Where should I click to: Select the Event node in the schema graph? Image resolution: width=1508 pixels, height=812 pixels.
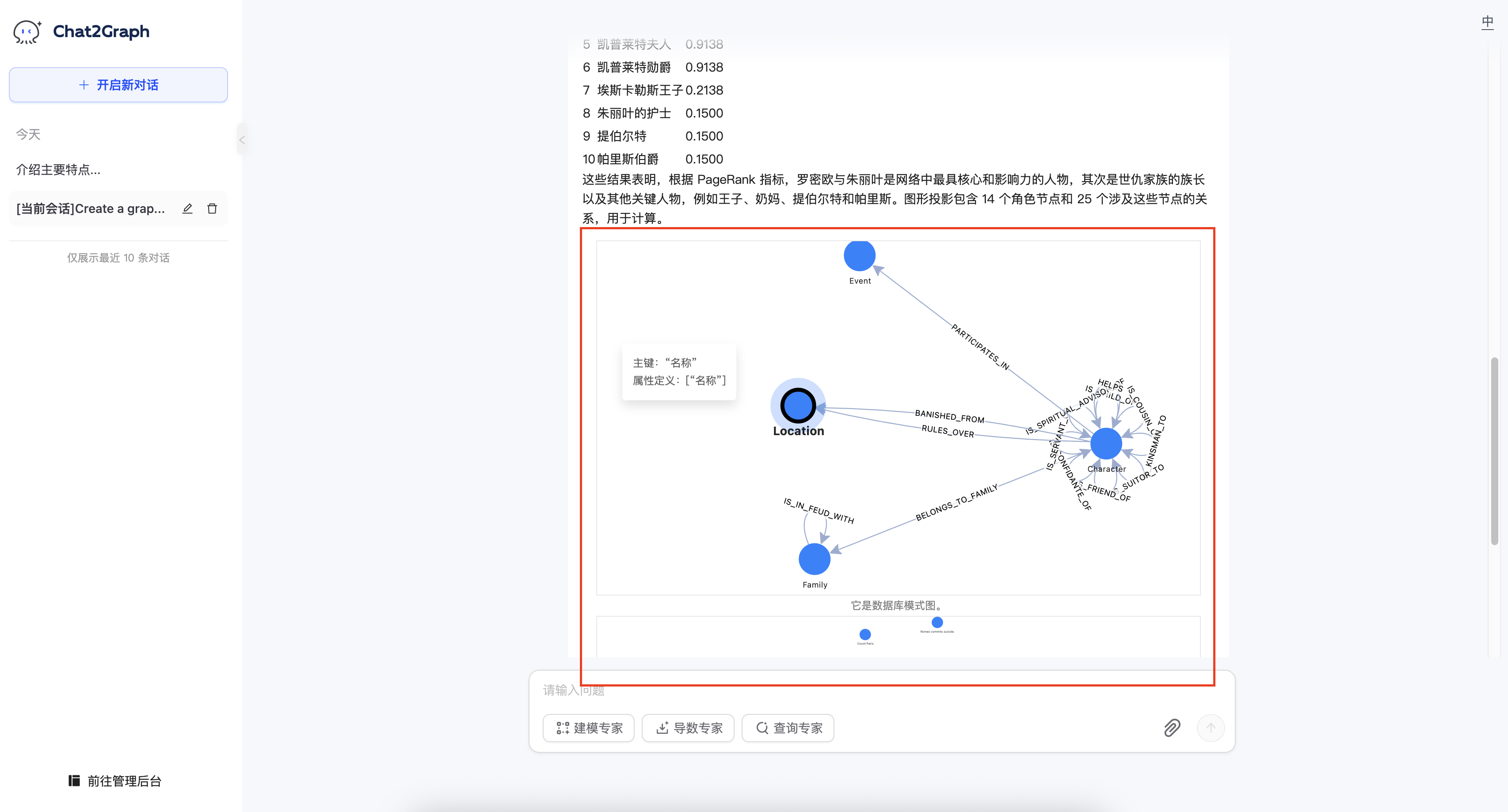(859, 256)
